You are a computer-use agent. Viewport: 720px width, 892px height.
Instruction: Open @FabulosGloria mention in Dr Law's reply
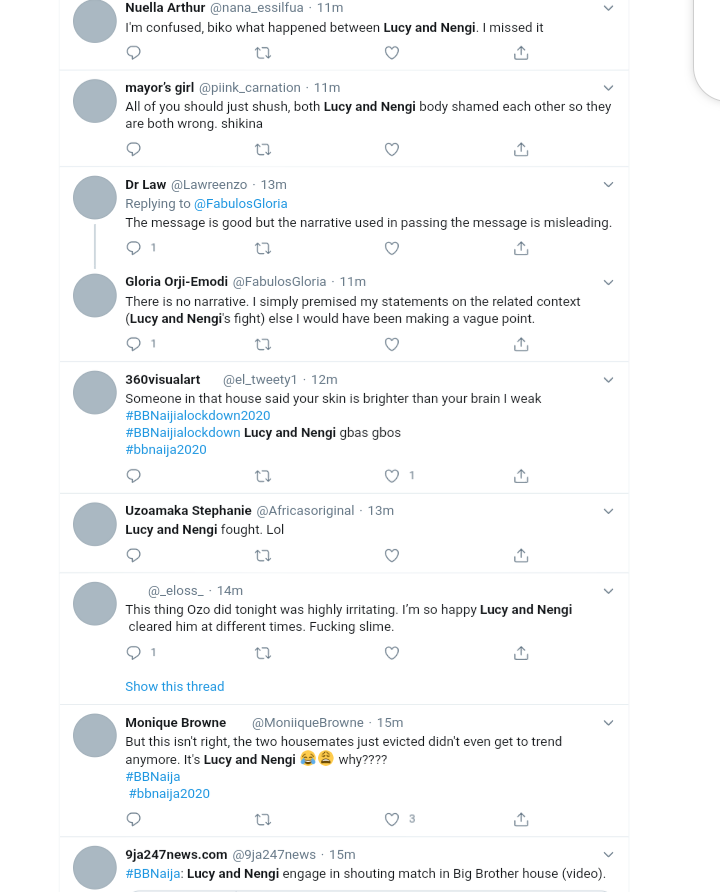(241, 204)
